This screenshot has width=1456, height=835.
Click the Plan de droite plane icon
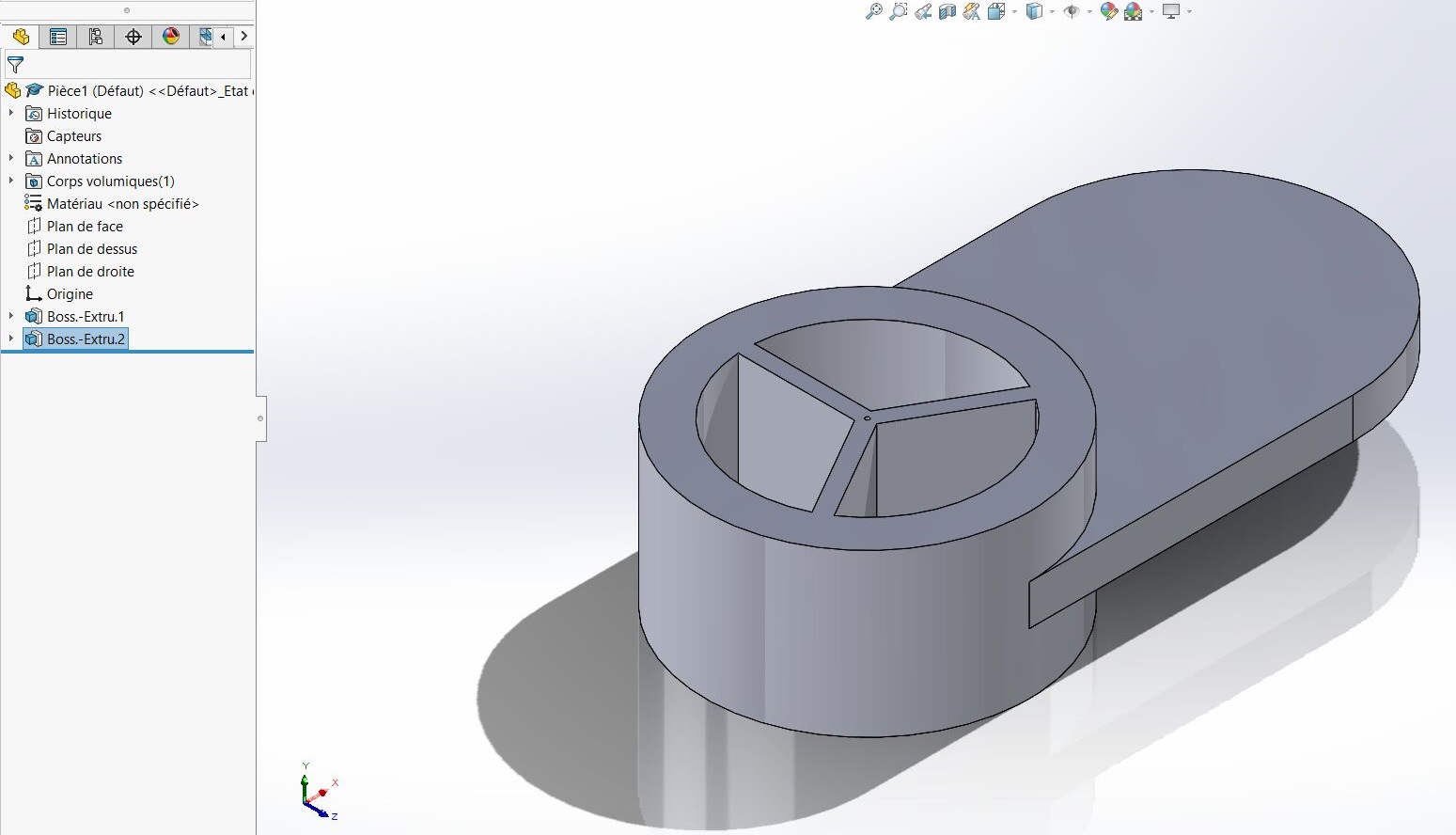34,272
